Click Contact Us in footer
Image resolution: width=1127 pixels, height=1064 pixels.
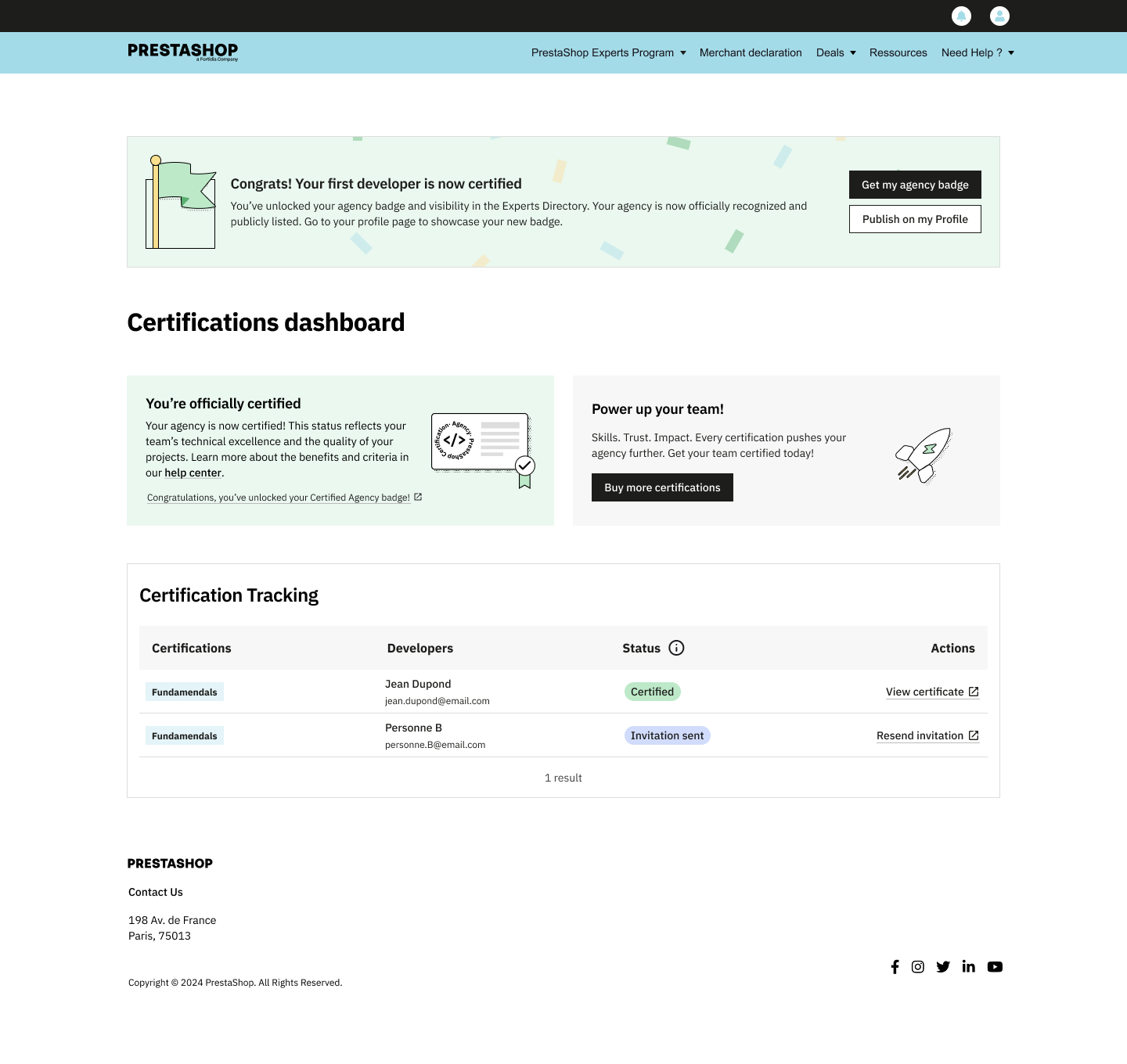pos(156,892)
